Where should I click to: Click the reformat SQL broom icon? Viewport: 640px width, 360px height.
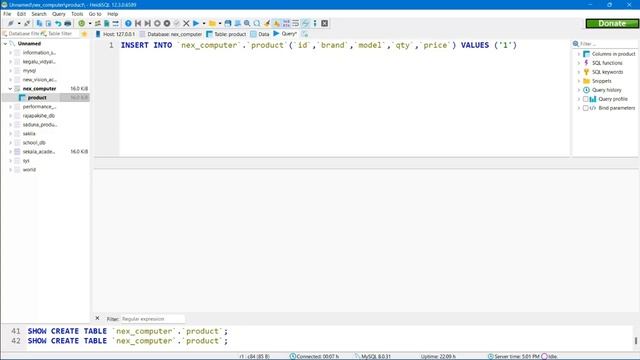coord(267,23)
